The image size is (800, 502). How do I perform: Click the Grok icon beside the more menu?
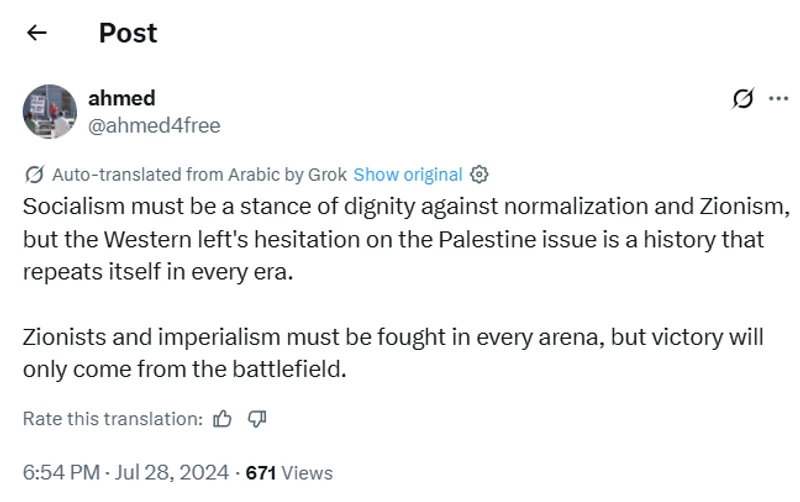743,98
